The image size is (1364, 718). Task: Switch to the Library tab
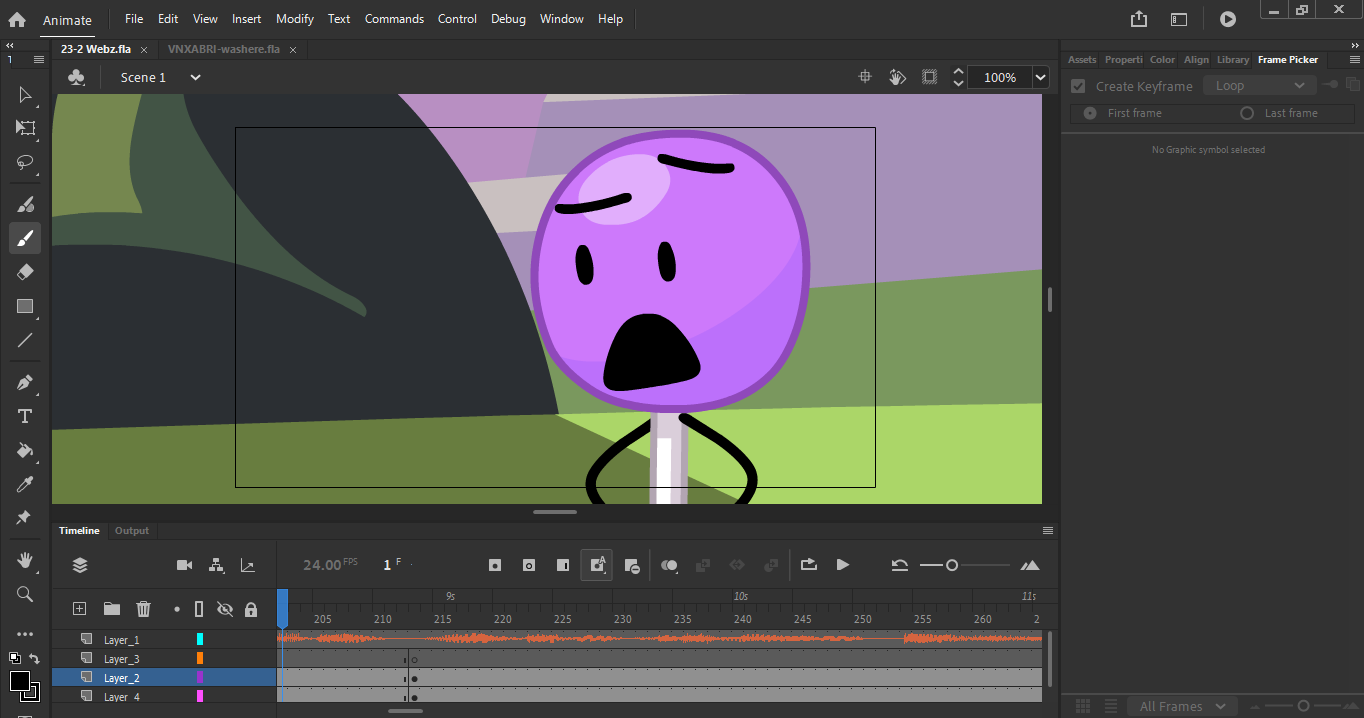(x=1232, y=60)
